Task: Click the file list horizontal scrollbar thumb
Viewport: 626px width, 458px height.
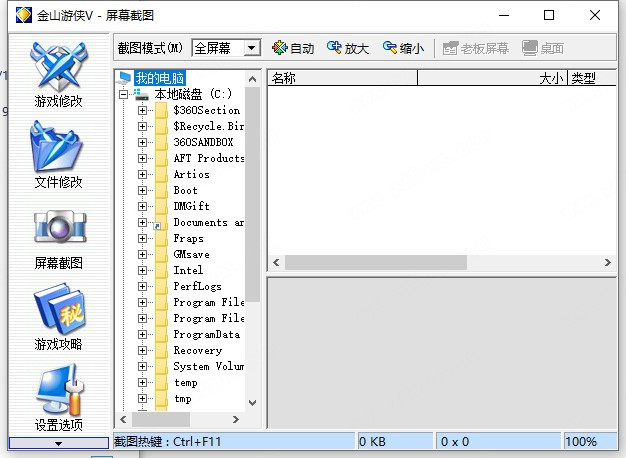Action: coord(376,262)
